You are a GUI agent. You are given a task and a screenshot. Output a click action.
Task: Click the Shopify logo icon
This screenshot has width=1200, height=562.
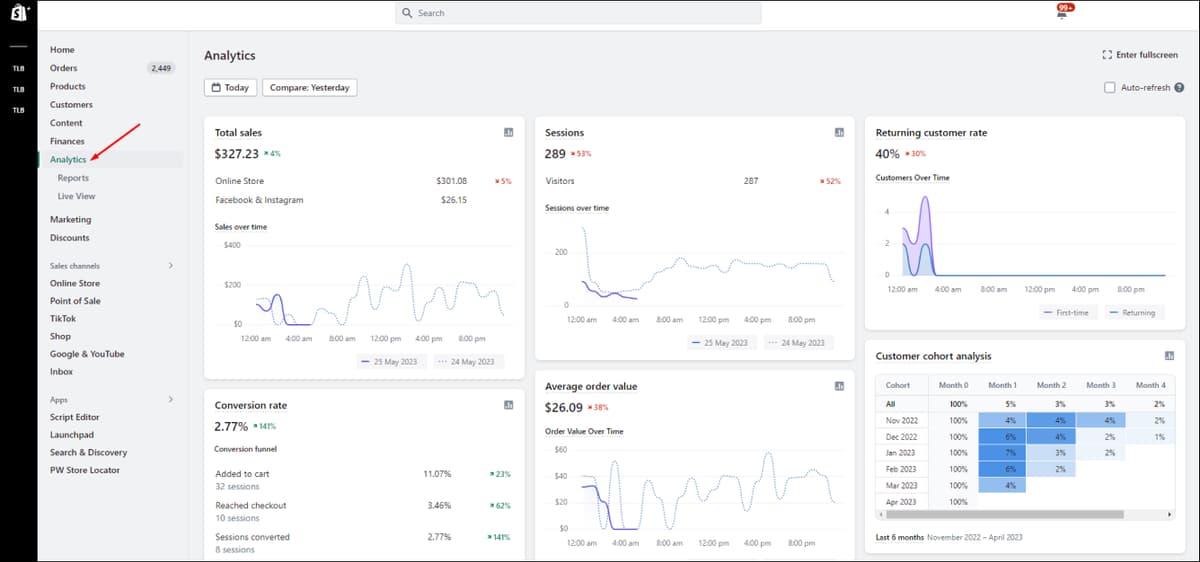tap(19, 13)
